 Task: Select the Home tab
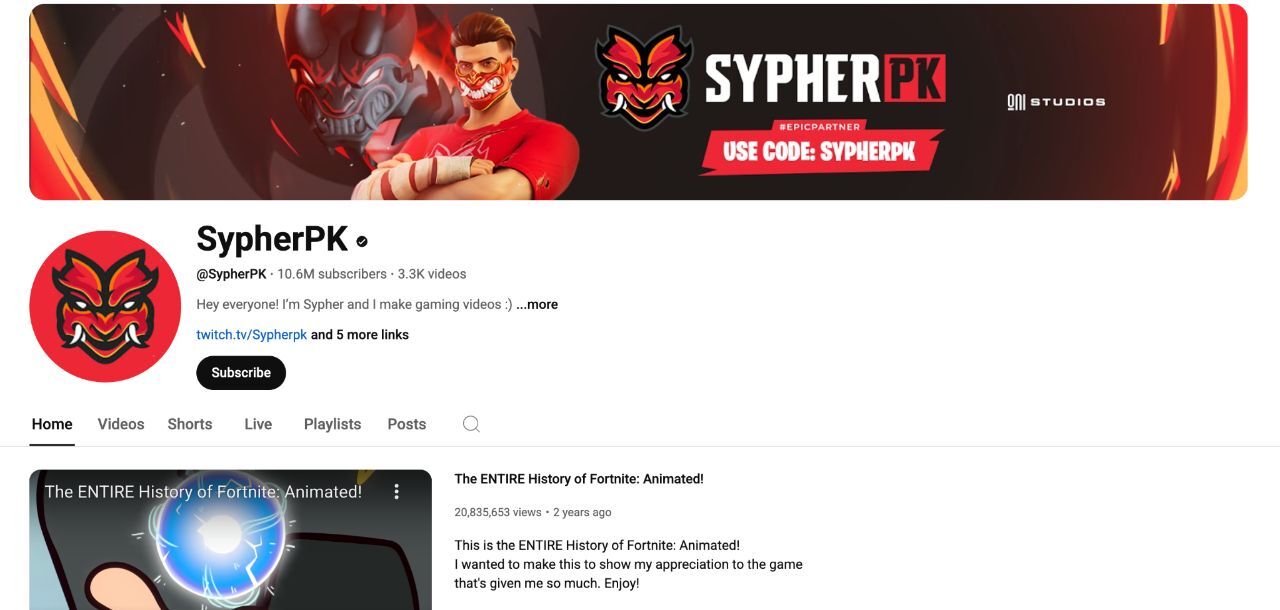pos(52,424)
